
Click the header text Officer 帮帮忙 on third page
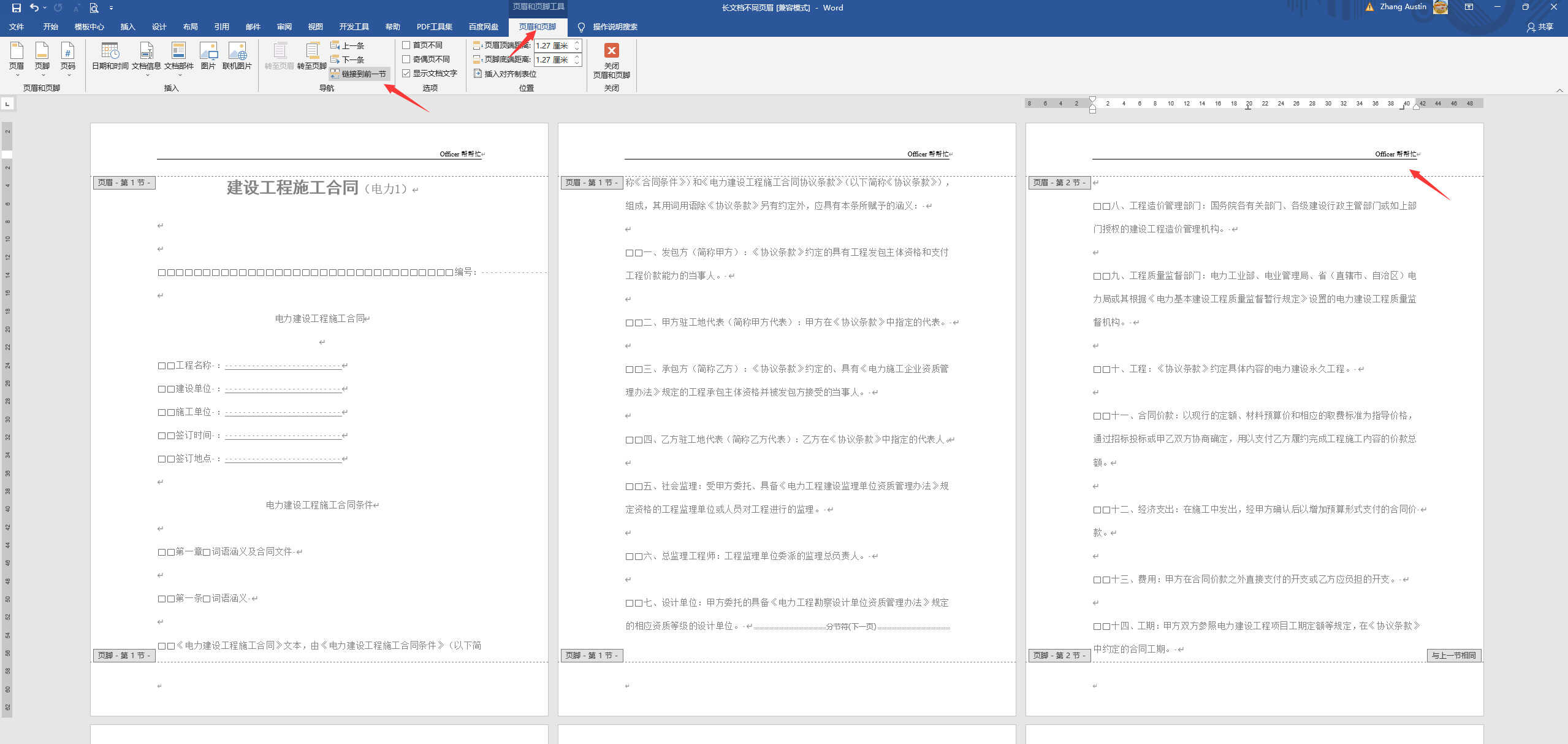[x=1396, y=154]
